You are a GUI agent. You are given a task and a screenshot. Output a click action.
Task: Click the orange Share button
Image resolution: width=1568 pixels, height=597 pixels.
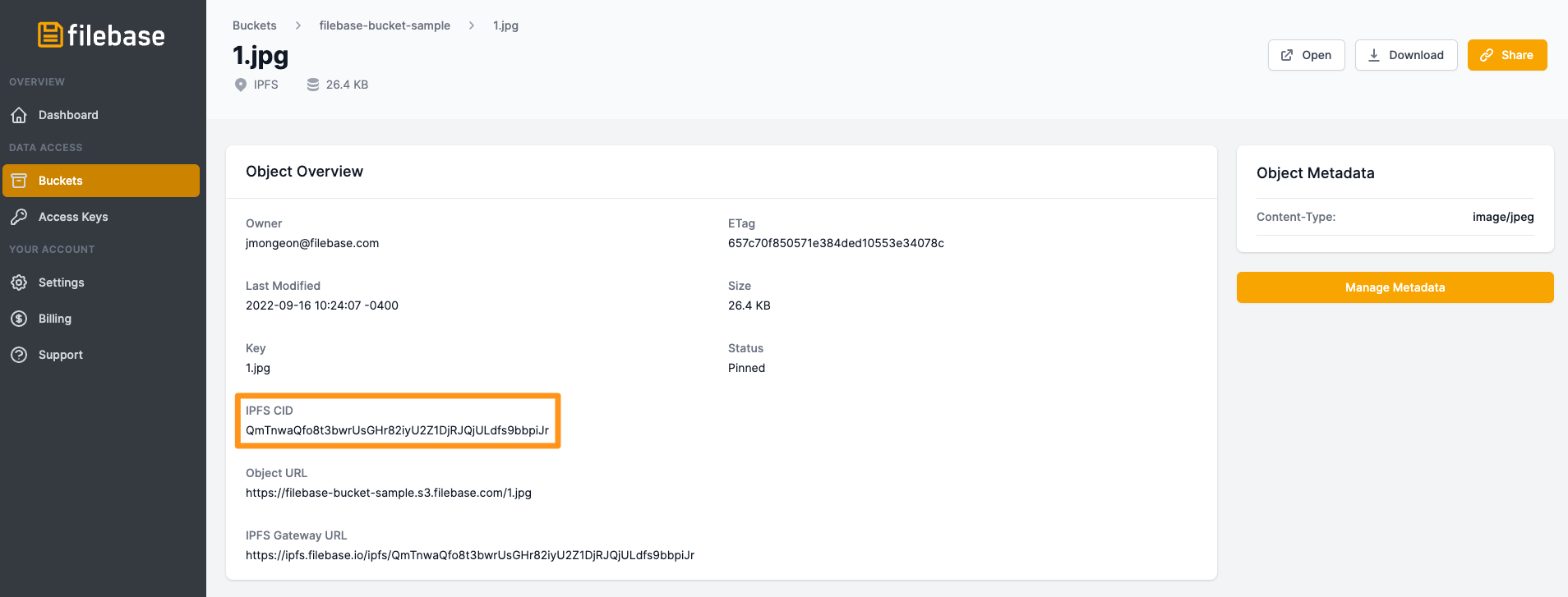pyautogui.click(x=1507, y=55)
